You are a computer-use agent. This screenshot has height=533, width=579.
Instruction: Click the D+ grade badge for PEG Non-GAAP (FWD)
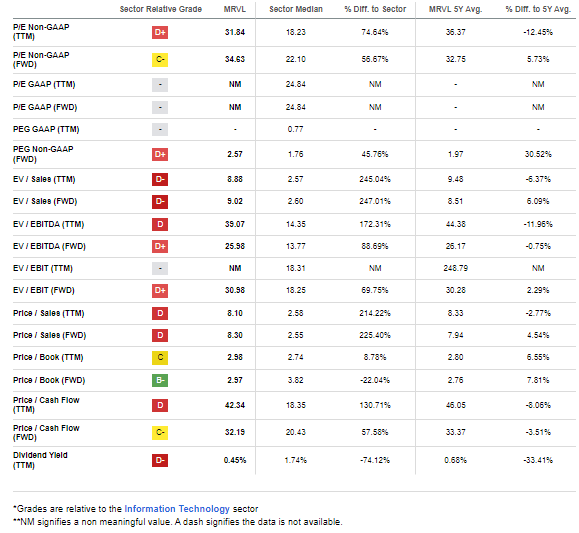click(160, 154)
